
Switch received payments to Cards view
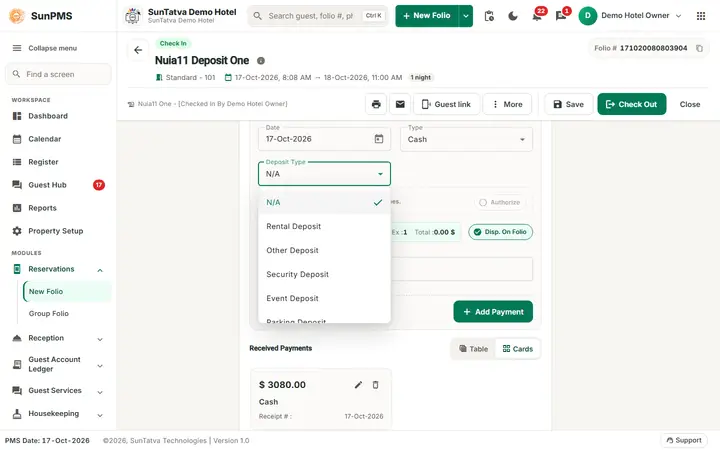pos(518,349)
